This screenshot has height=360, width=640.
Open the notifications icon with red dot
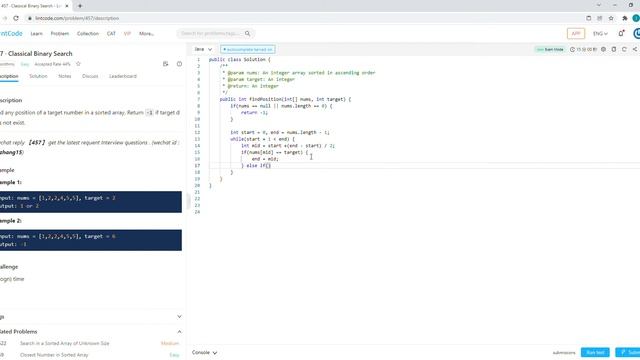tap(621, 33)
